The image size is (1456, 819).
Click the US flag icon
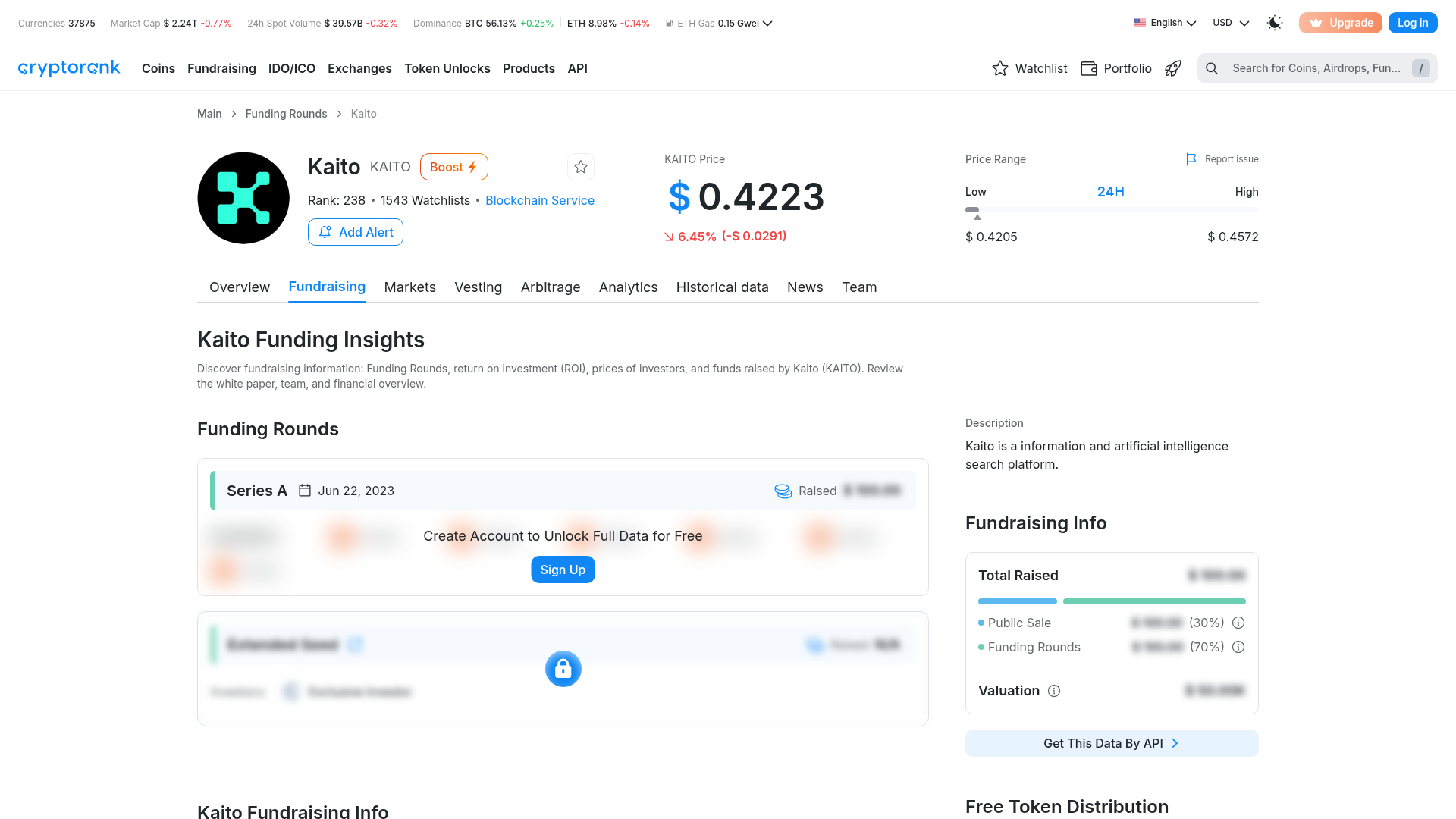coord(1140,23)
